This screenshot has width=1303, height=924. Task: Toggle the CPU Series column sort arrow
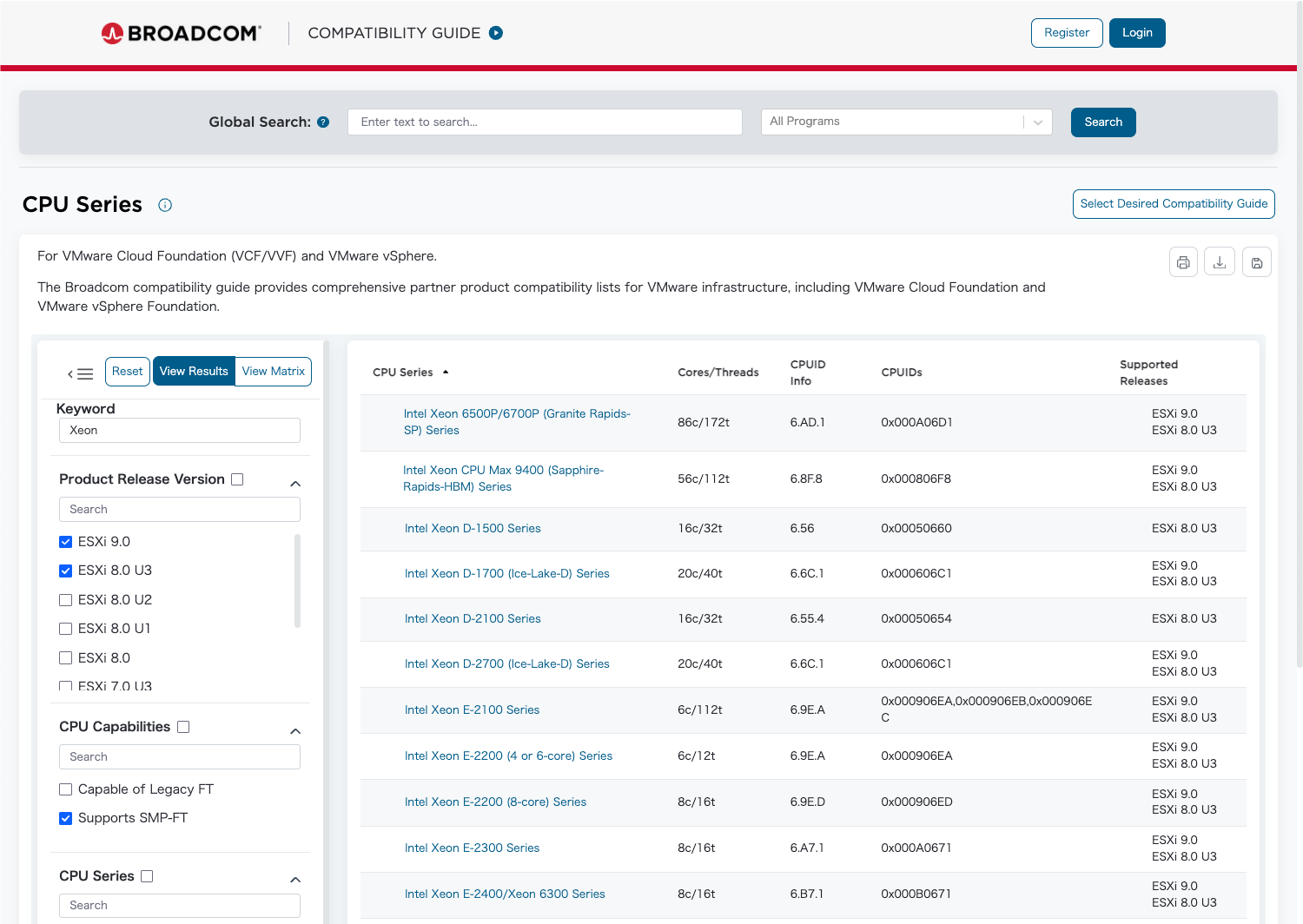point(446,372)
